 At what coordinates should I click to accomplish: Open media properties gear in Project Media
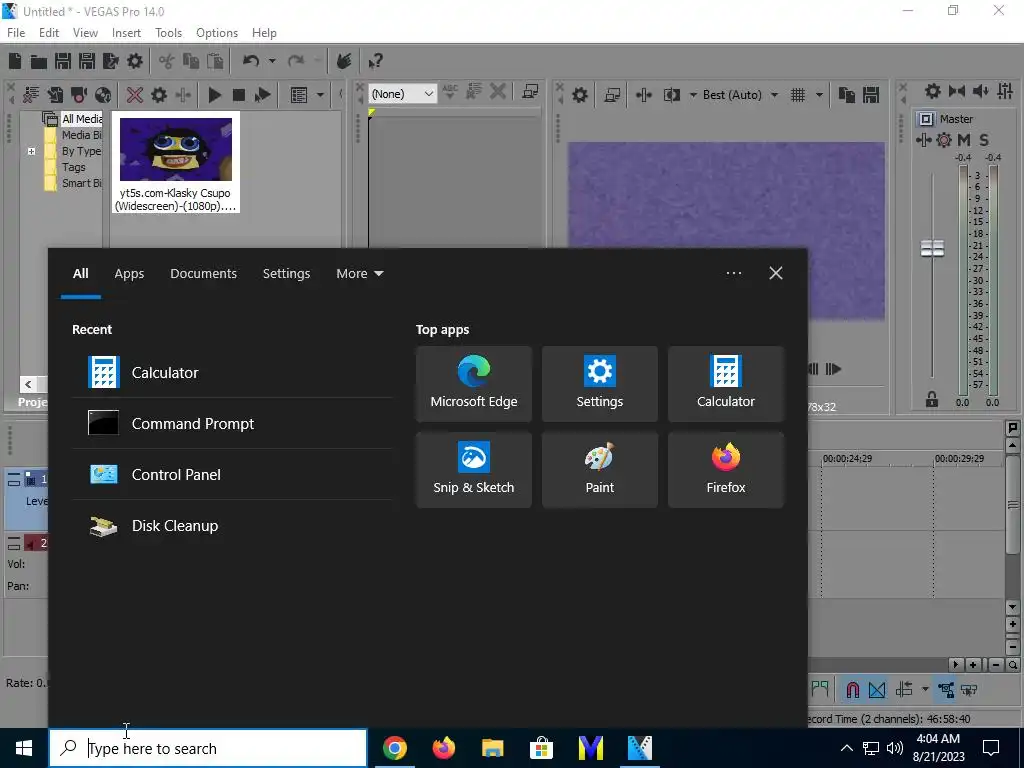pos(159,95)
